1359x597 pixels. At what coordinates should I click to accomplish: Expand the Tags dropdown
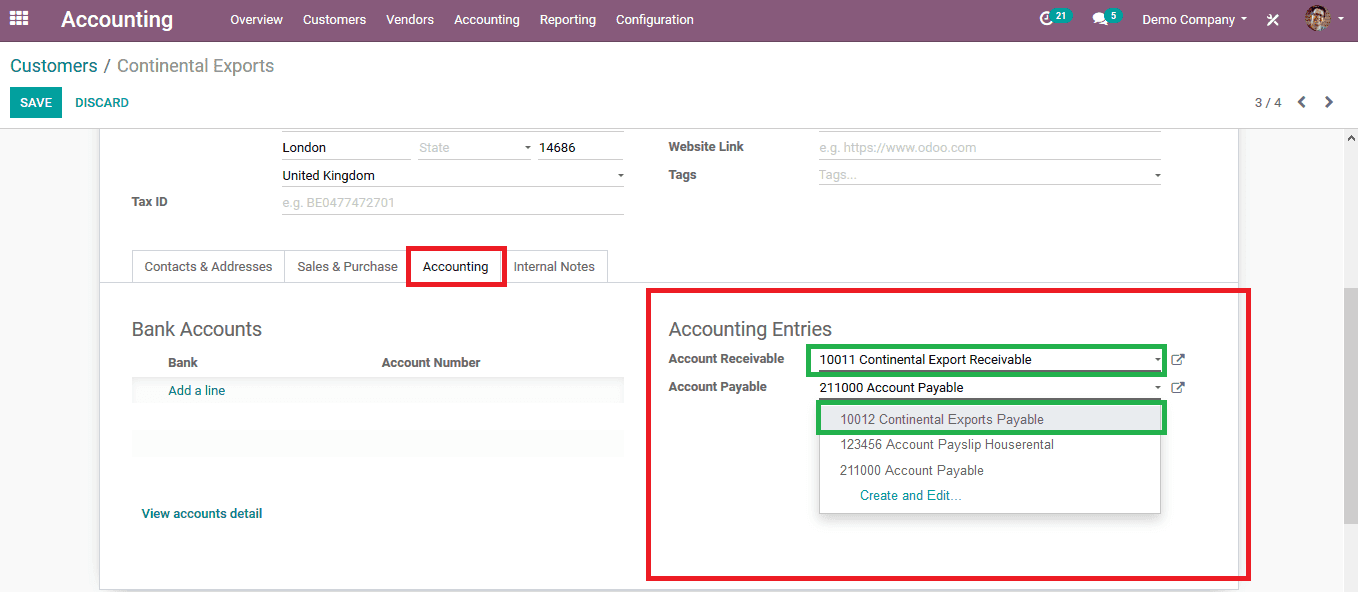coord(1157,176)
